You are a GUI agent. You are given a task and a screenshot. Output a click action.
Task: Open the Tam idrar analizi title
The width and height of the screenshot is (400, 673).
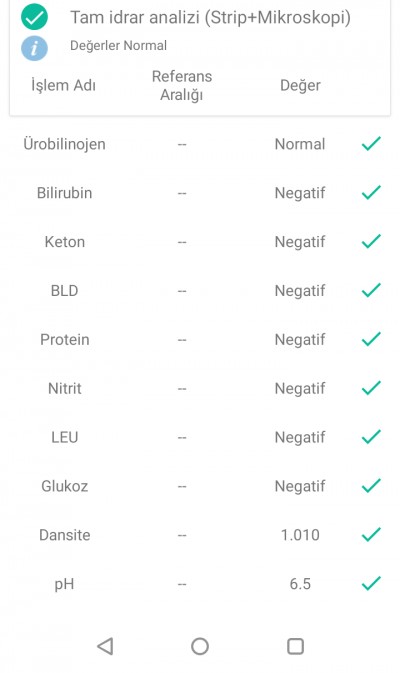point(210,18)
